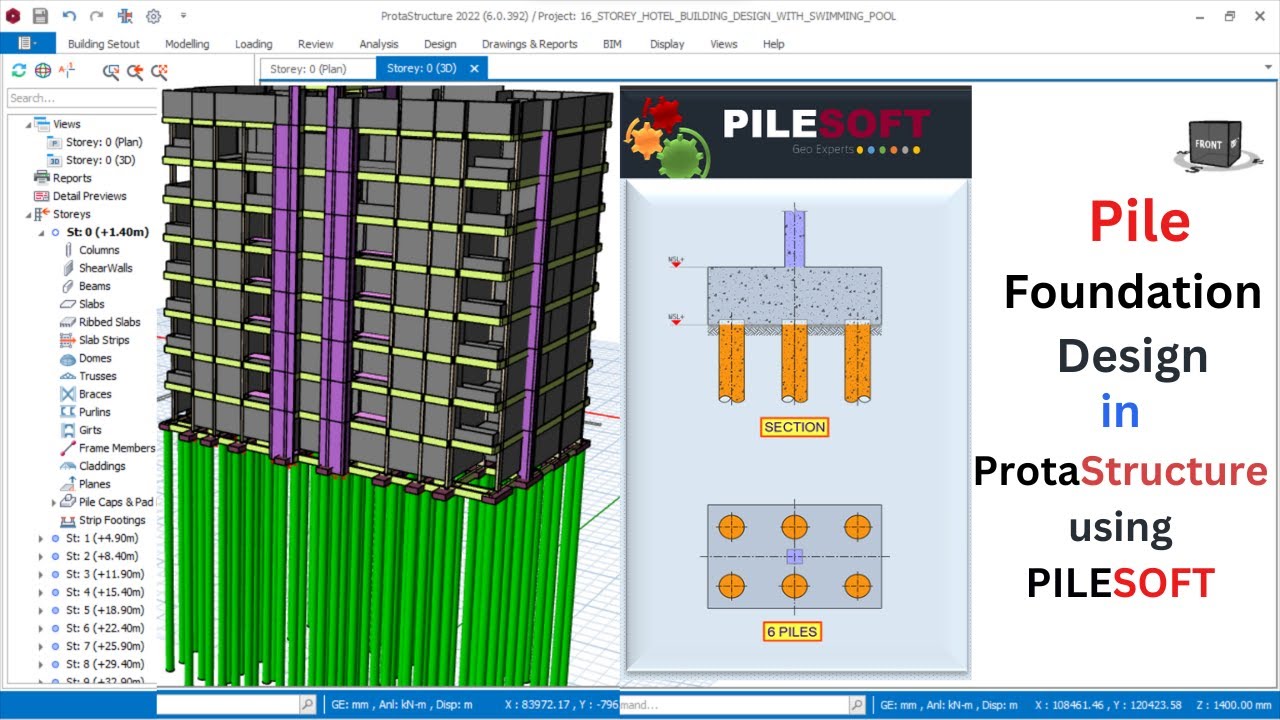The width and height of the screenshot is (1280, 720).
Task: Select the Domes icon in the tree
Action: (68, 358)
